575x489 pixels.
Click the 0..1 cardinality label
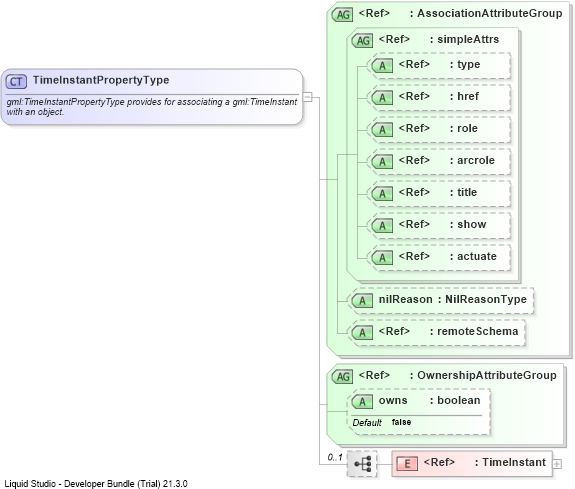click(335, 457)
